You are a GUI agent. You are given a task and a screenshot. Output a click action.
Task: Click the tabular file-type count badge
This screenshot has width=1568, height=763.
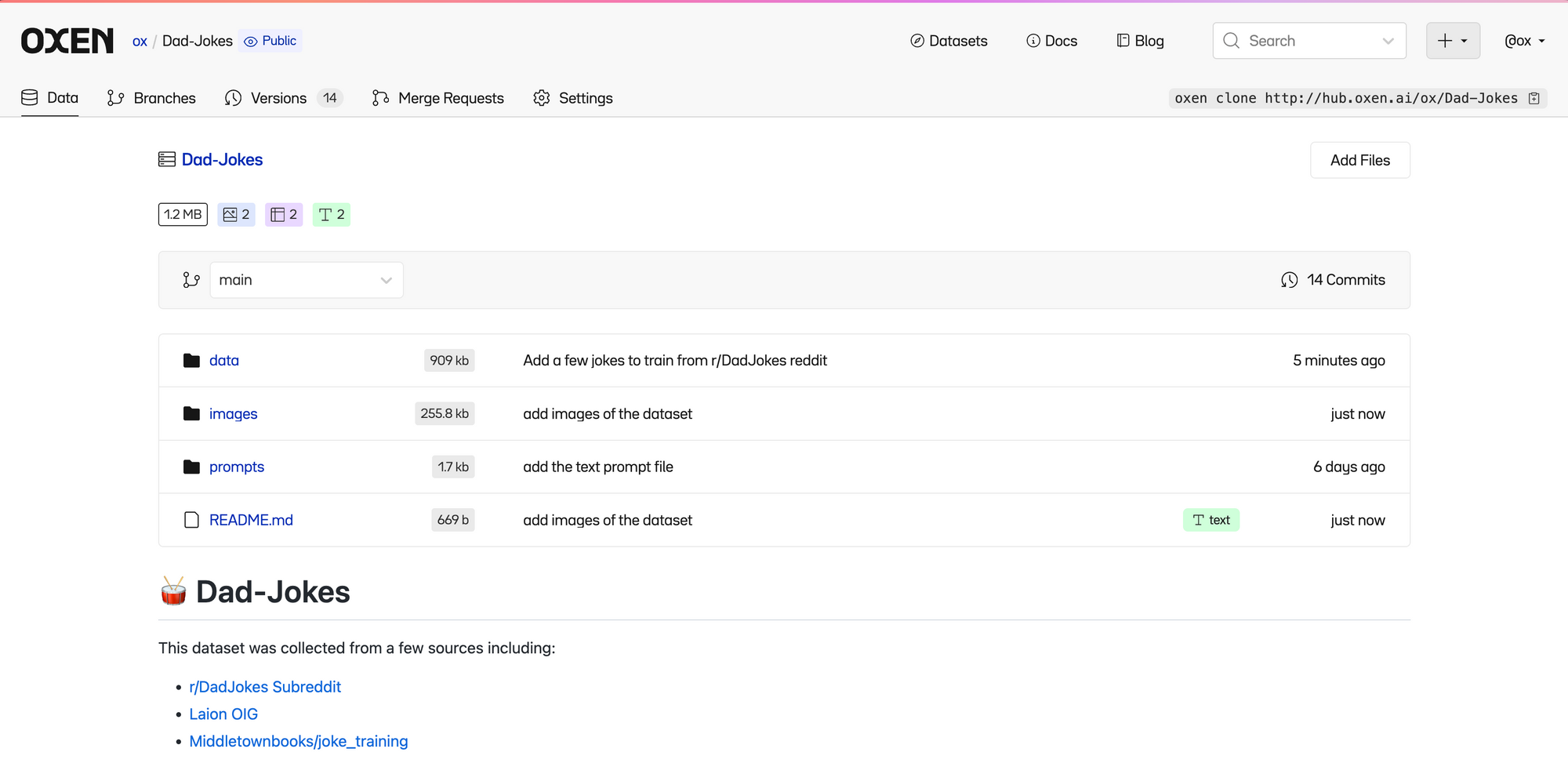tap(284, 214)
